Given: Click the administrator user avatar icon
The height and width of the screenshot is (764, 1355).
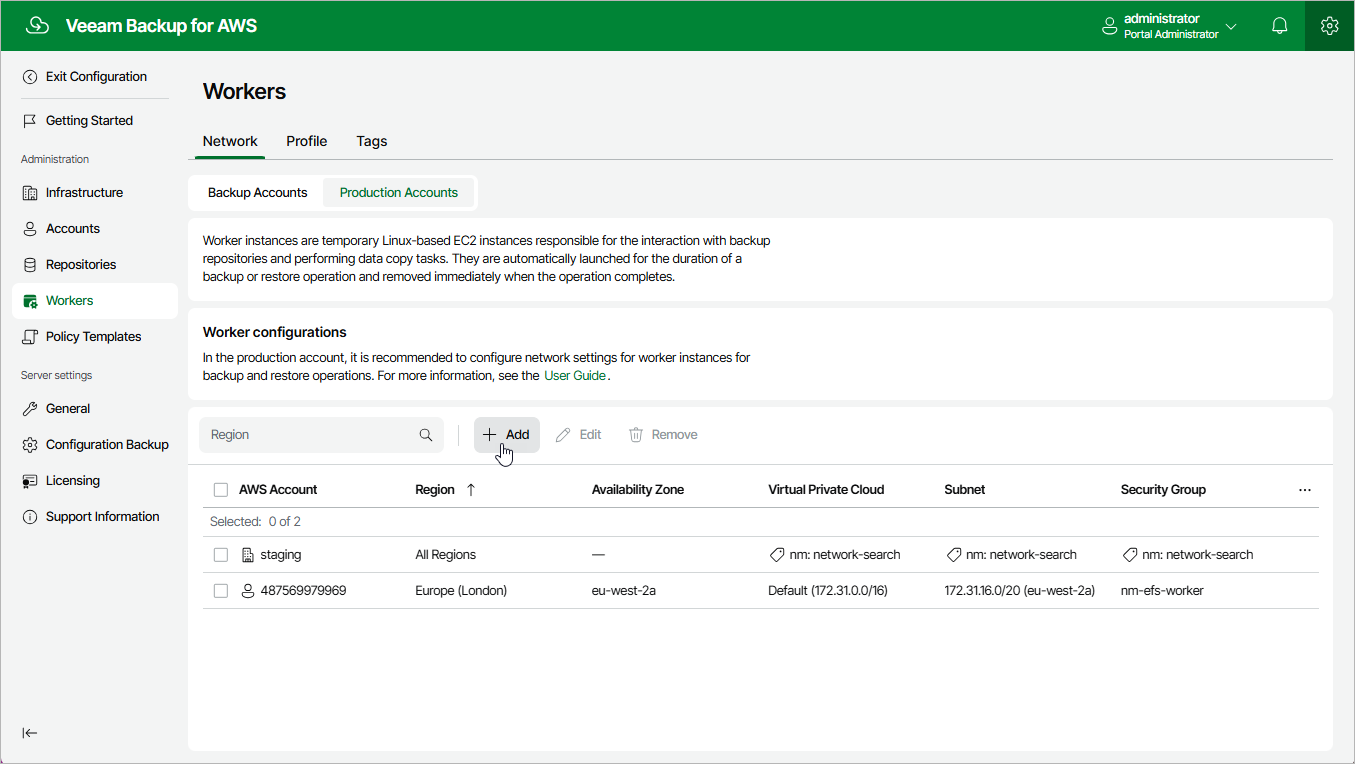Looking at the screenshot, I should [x=1109, y=27].
